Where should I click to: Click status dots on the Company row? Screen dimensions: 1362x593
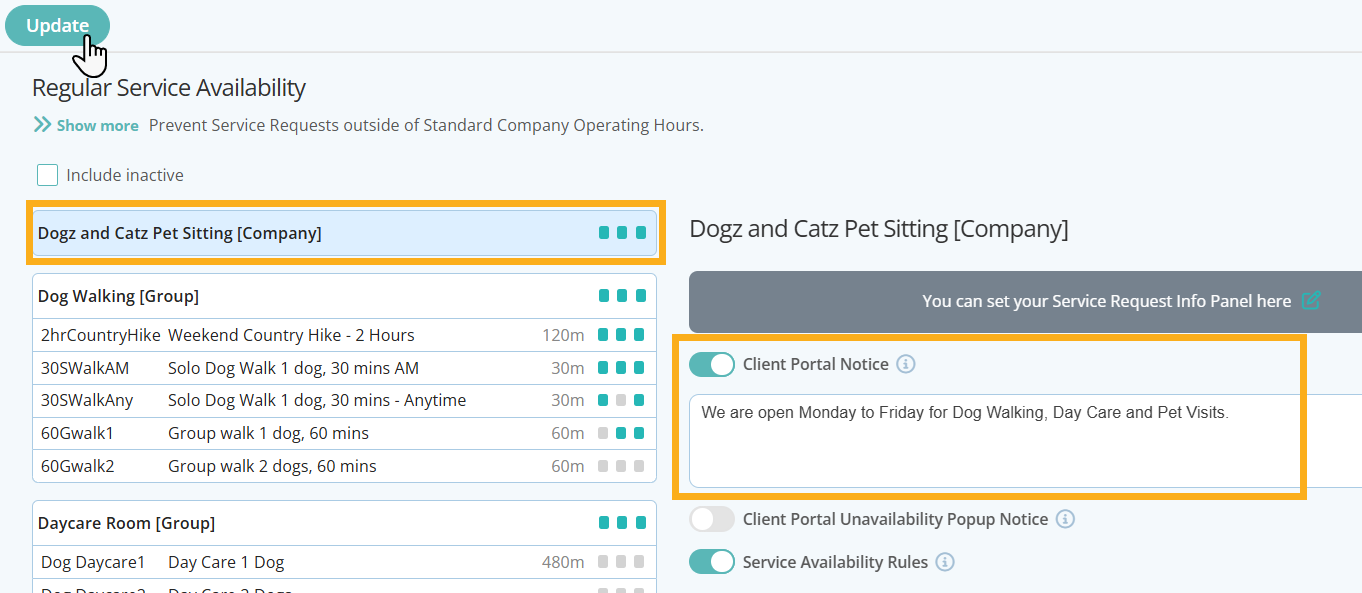pyautogui.click(x=622, y=233)
